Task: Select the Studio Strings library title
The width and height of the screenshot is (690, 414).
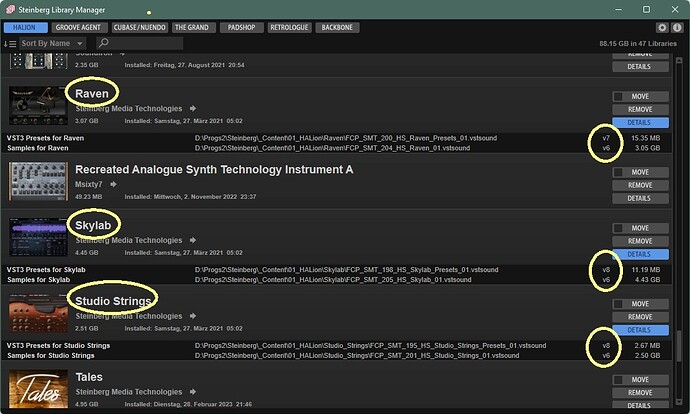Action: coord(113,301)
